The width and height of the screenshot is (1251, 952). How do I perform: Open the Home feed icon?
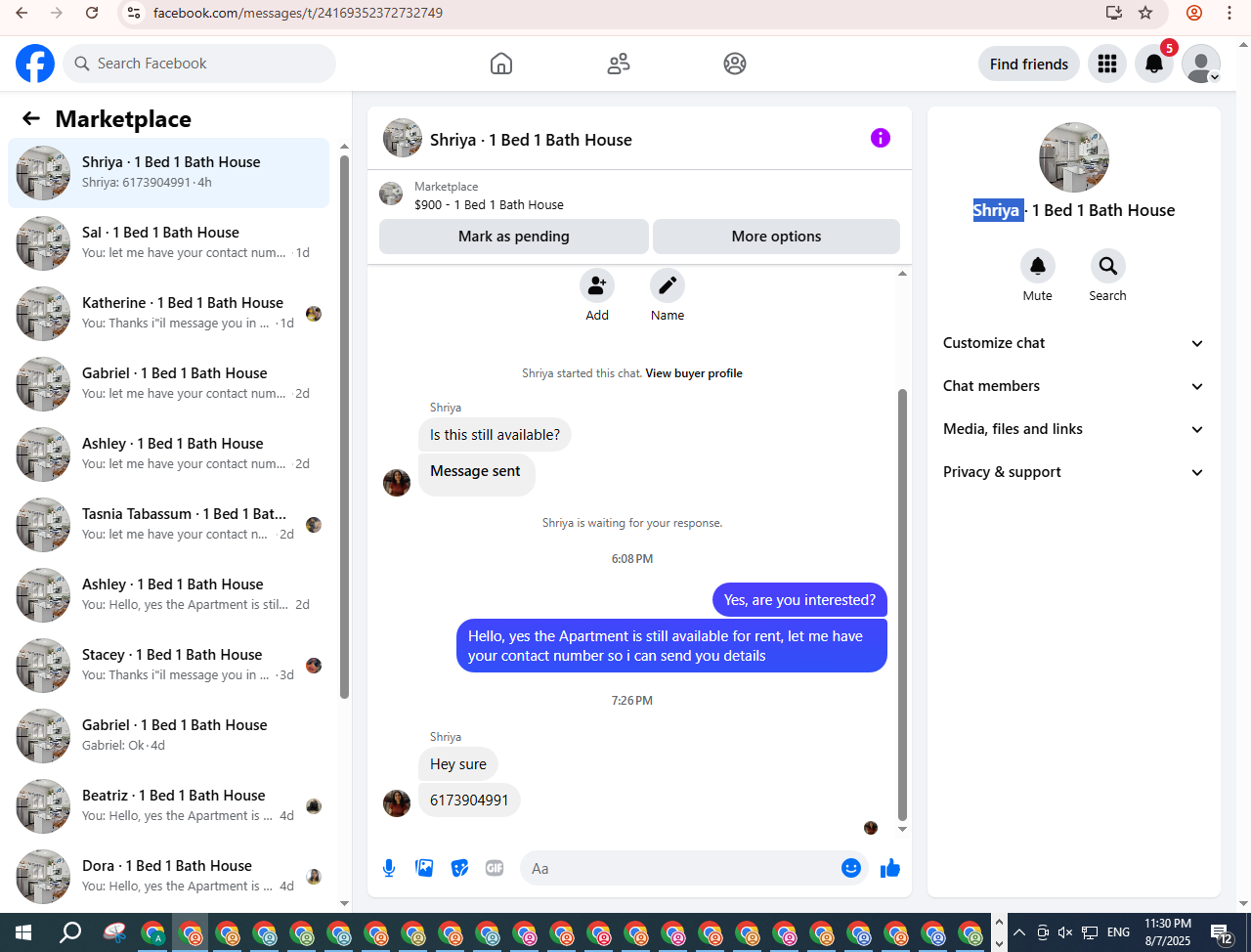[x=501, y=64]
